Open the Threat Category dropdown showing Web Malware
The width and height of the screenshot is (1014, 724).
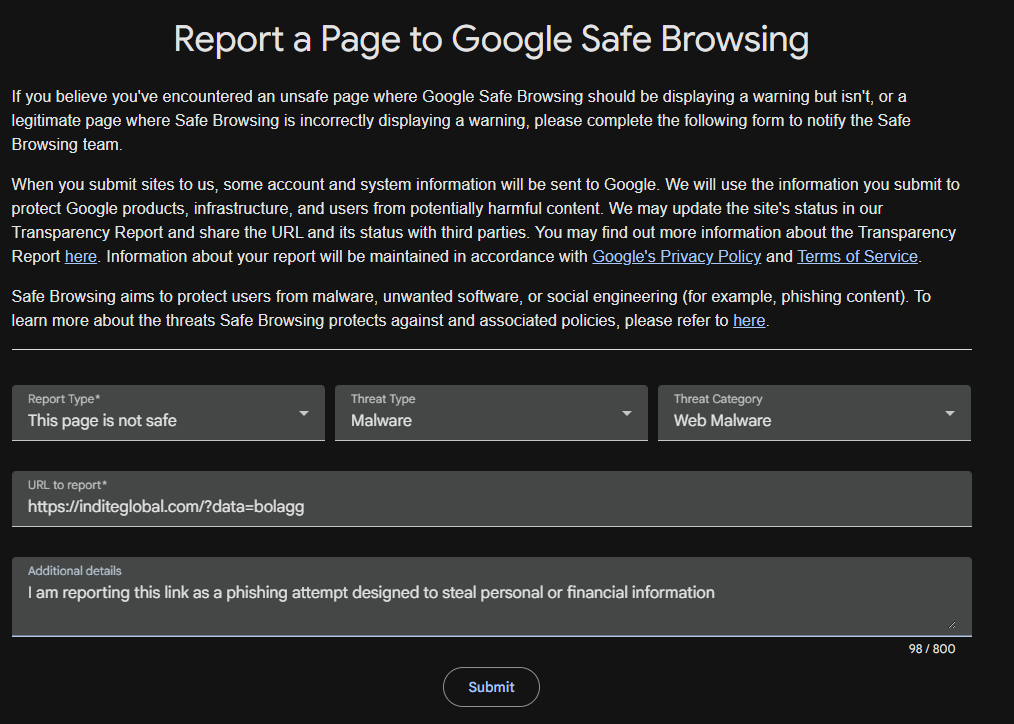point(814,412)
